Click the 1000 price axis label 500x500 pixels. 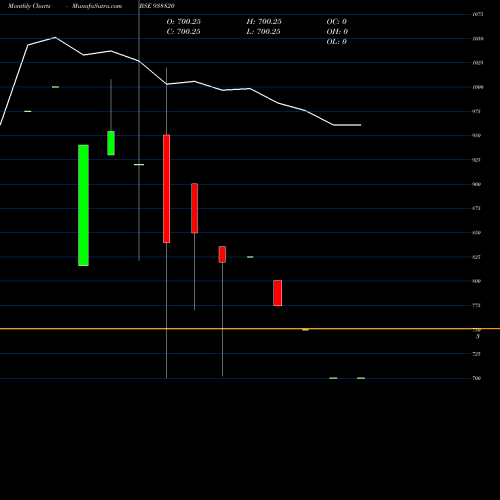pyautogui.click(x=478, y=87)
